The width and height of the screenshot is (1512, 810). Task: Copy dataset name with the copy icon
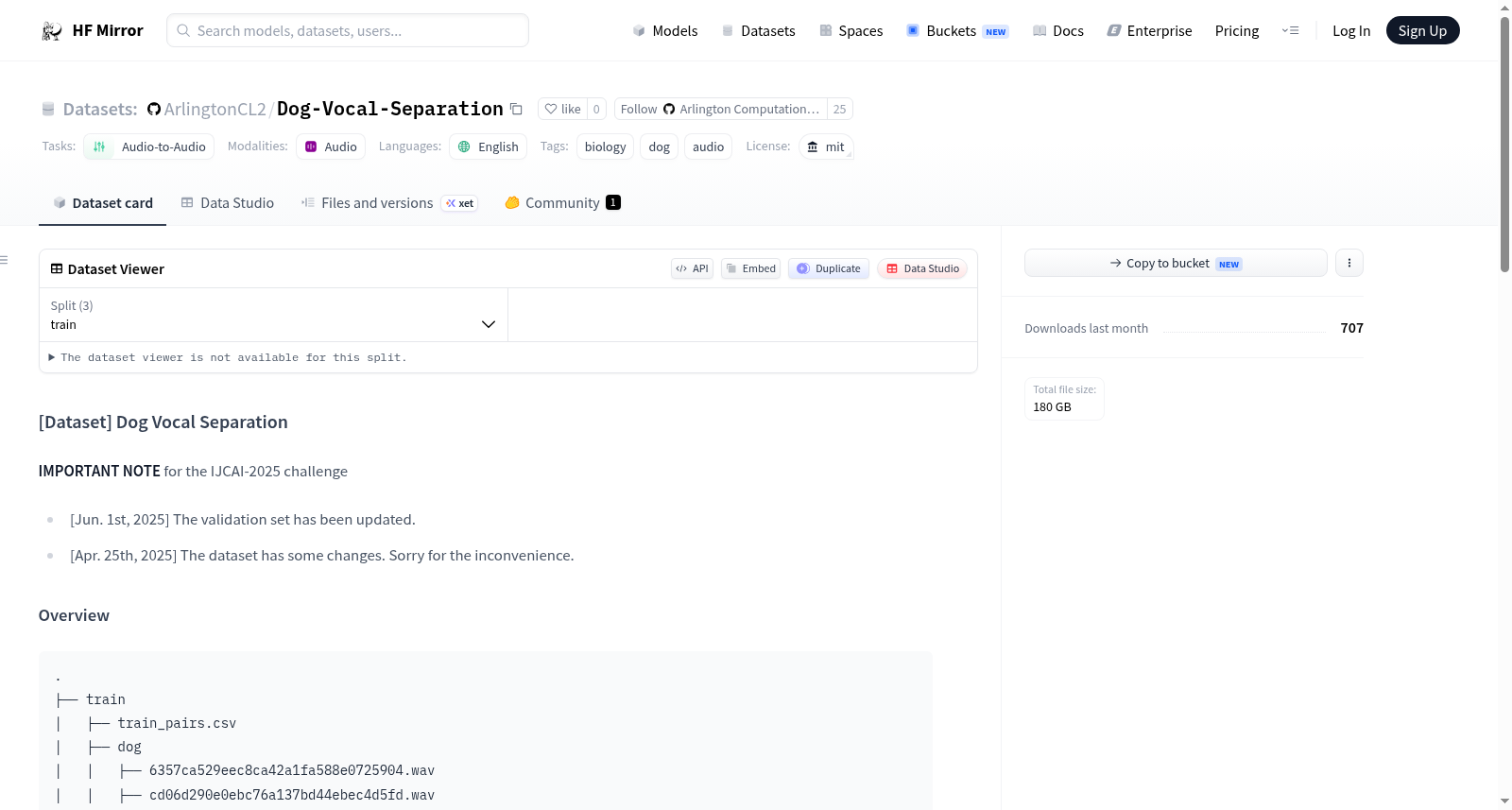point(516,109)
